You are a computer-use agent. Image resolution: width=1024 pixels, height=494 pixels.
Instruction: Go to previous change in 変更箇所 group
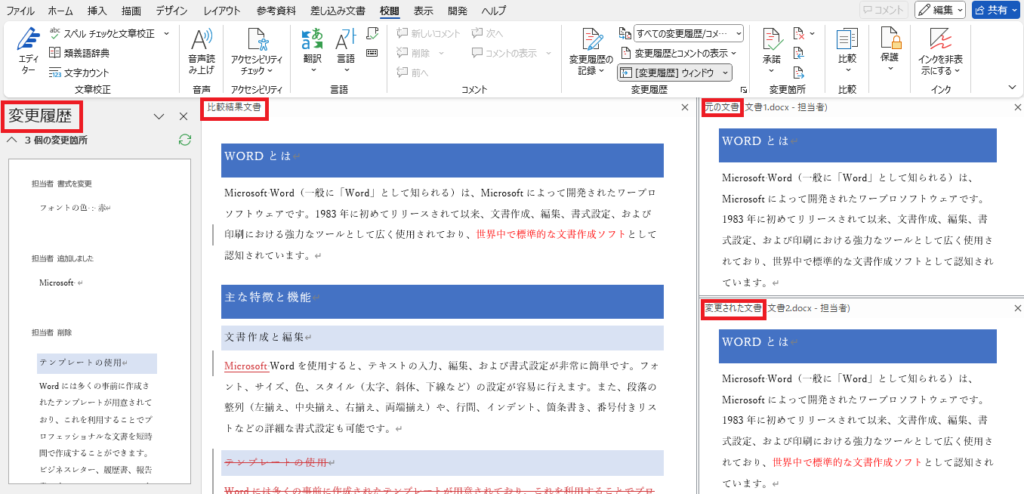point(799,54)
